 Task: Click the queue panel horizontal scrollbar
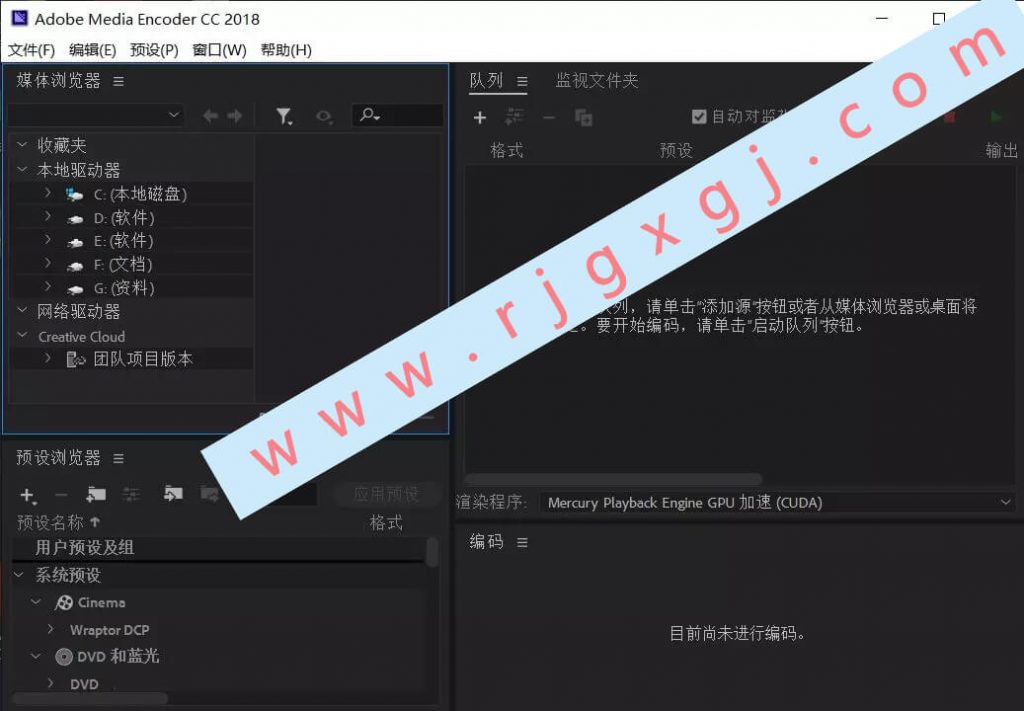(614, 479)
